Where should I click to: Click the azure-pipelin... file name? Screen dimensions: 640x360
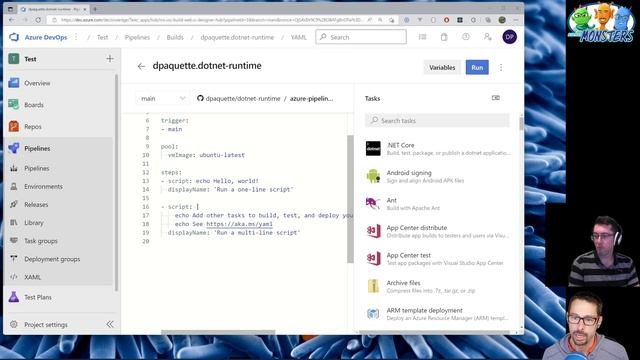tap(311, 98)
